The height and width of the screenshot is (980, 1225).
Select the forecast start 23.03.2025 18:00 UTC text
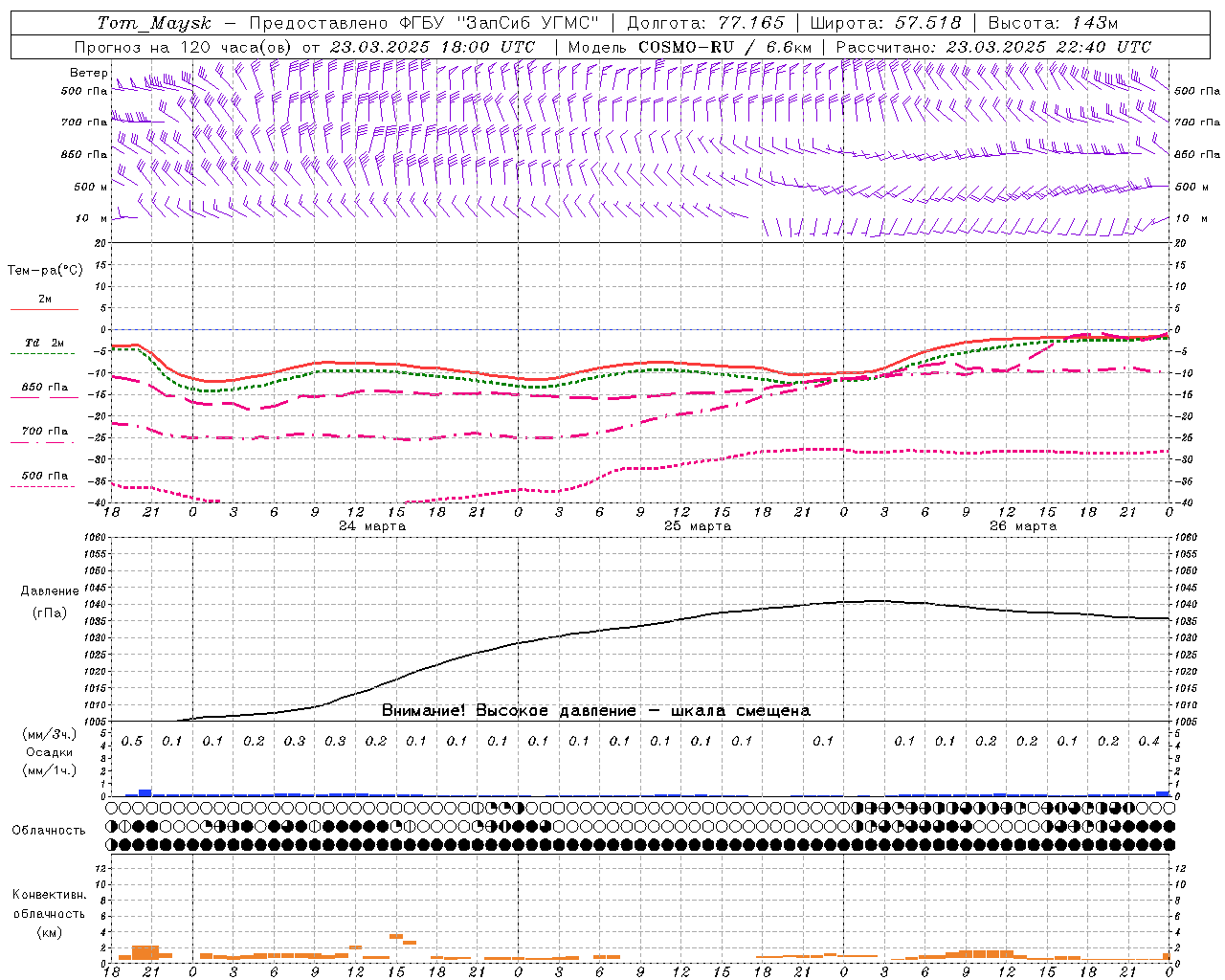pyautogui.click(x=432, y=47)
